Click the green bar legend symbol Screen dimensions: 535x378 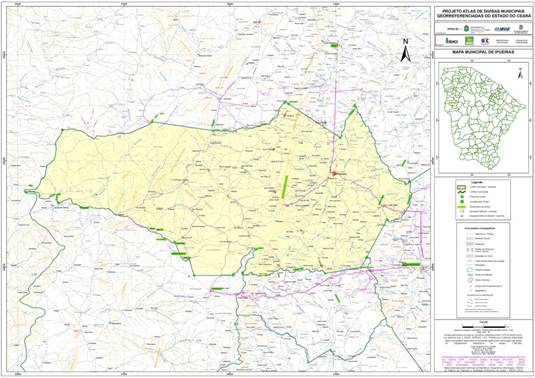coord(461,207)
